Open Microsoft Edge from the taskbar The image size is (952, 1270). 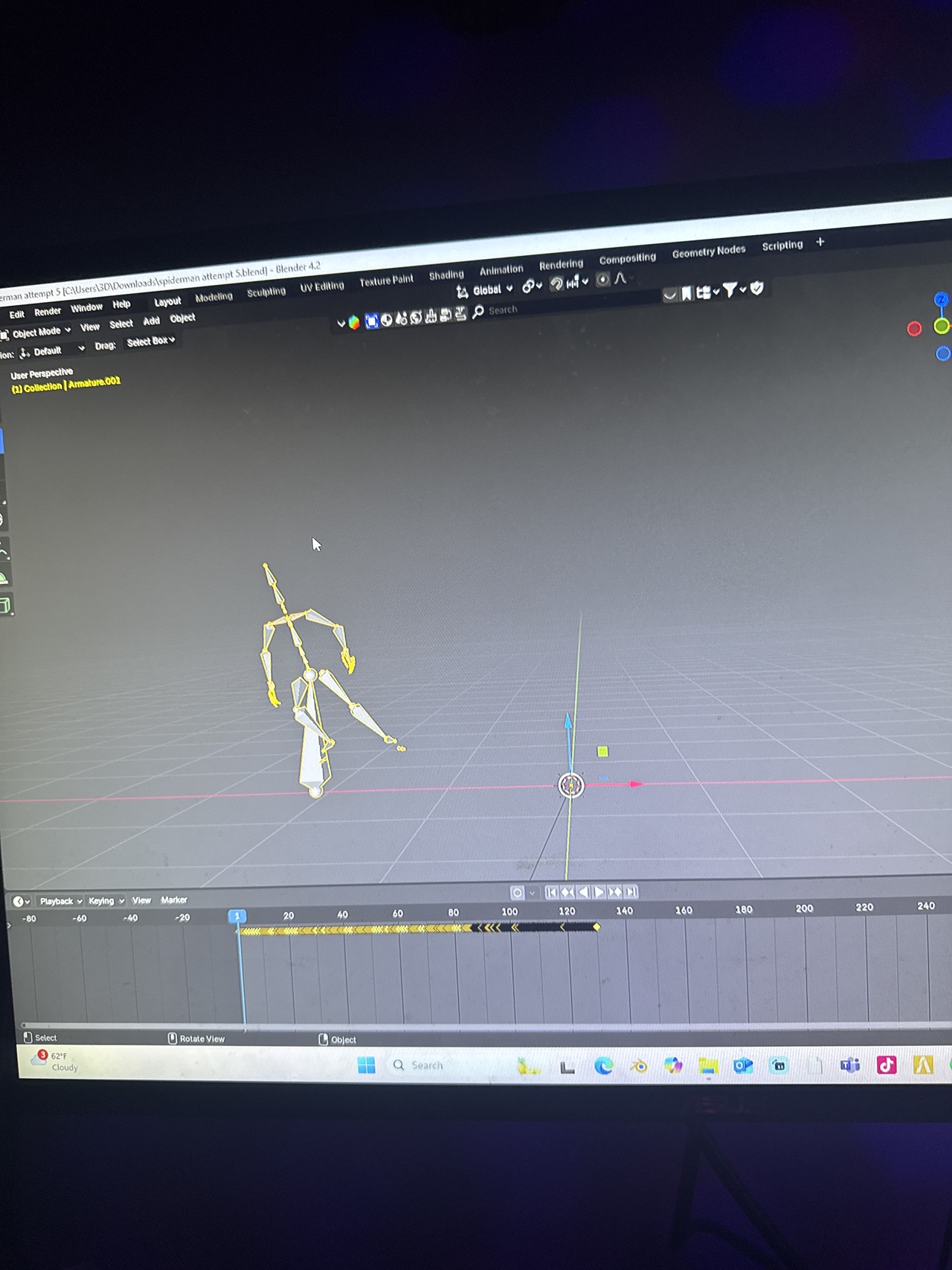click(x=603, y=1066)
